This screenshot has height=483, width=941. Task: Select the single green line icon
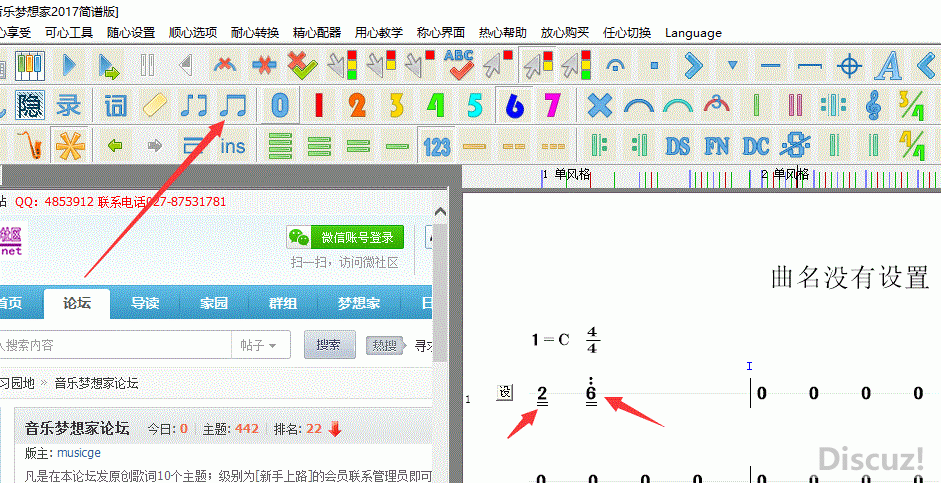(397, 146)
